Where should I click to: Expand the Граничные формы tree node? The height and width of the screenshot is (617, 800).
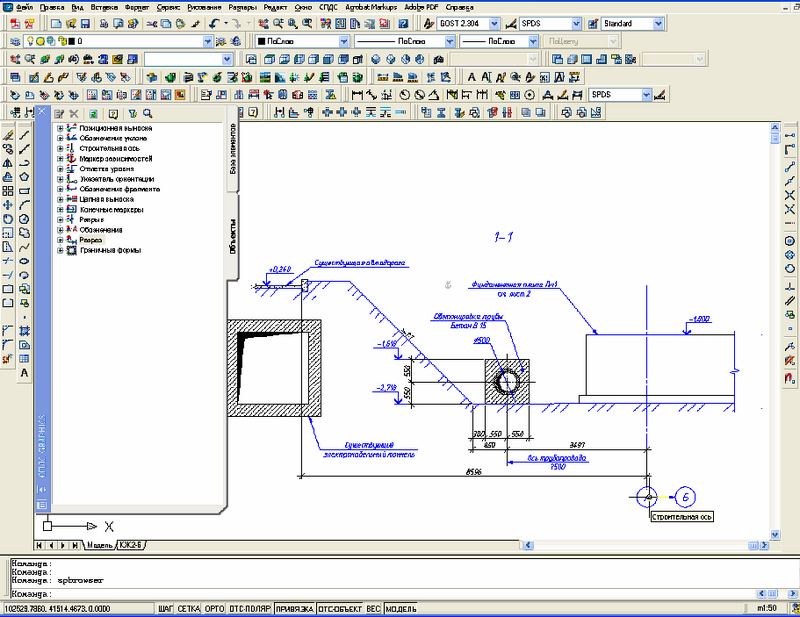pyautogui.click(x=60, y=251)
